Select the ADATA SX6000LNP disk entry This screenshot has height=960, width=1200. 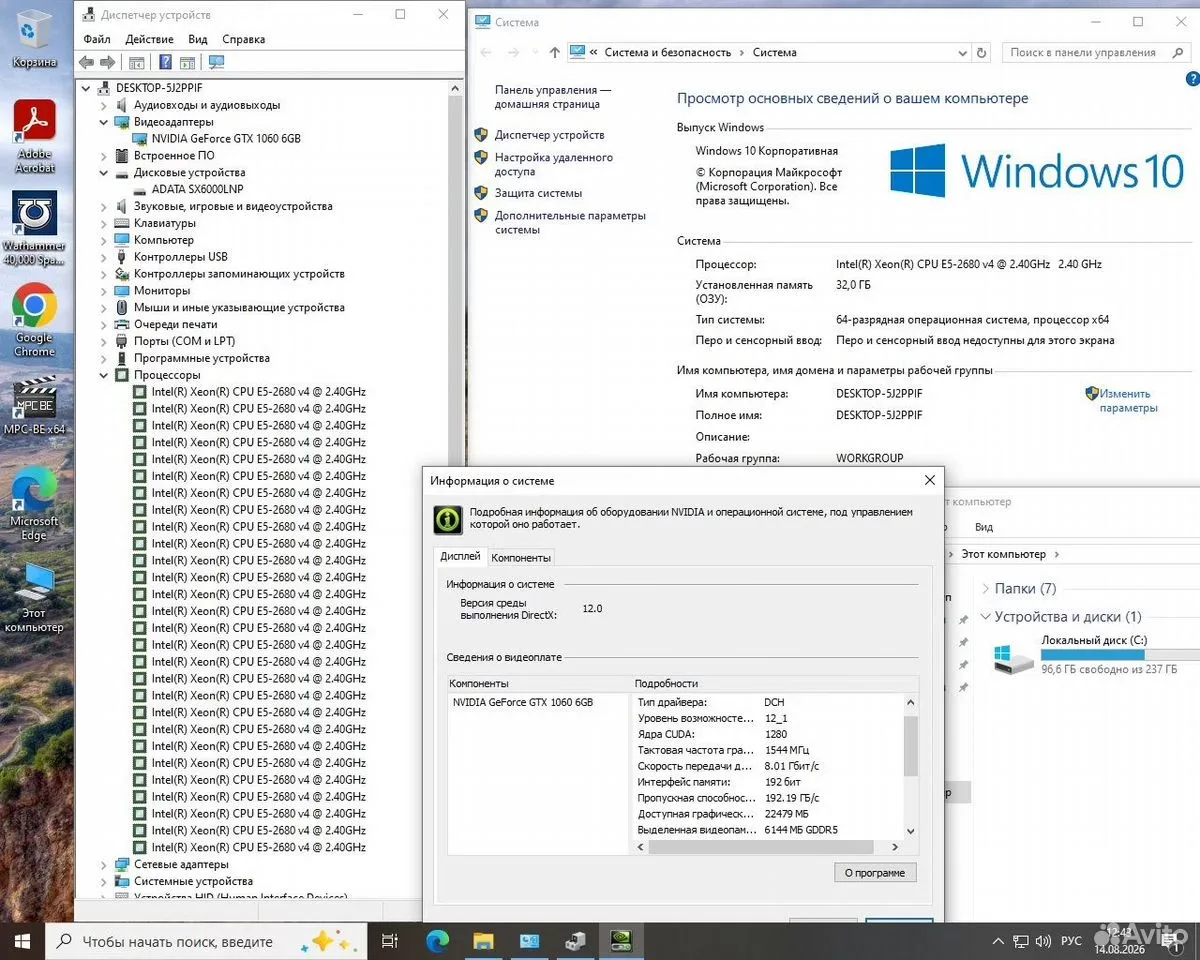[x=197, y=189]
